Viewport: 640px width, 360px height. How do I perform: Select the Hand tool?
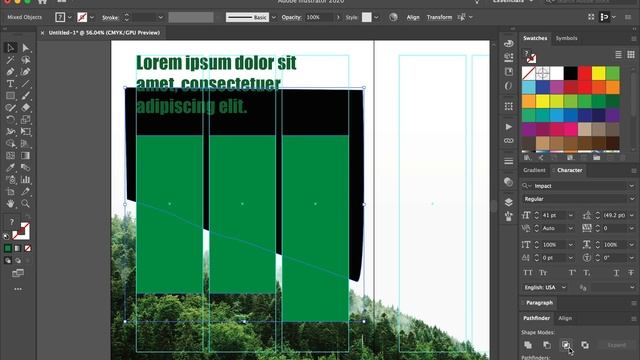pyautogui.click(x=10, y=203)
